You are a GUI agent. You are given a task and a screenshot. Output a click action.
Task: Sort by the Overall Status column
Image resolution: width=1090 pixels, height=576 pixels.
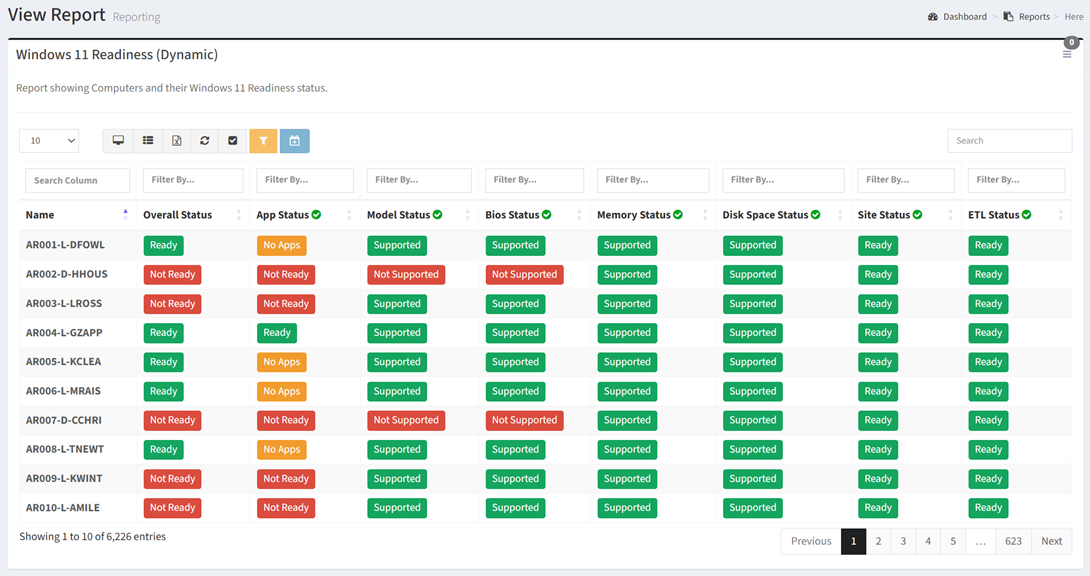click(x=177, y=215)
